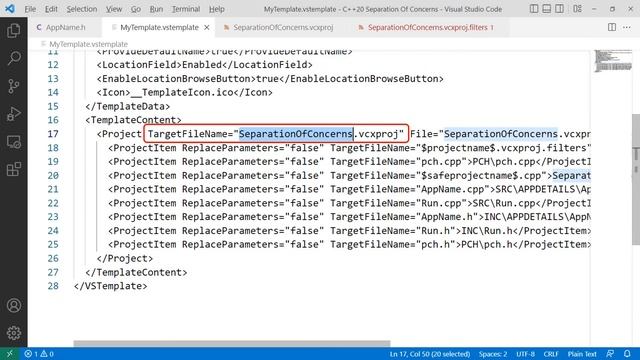Click line number 17 in gutter
This screenshot has width=640, height=360.
tap(53, 134)
